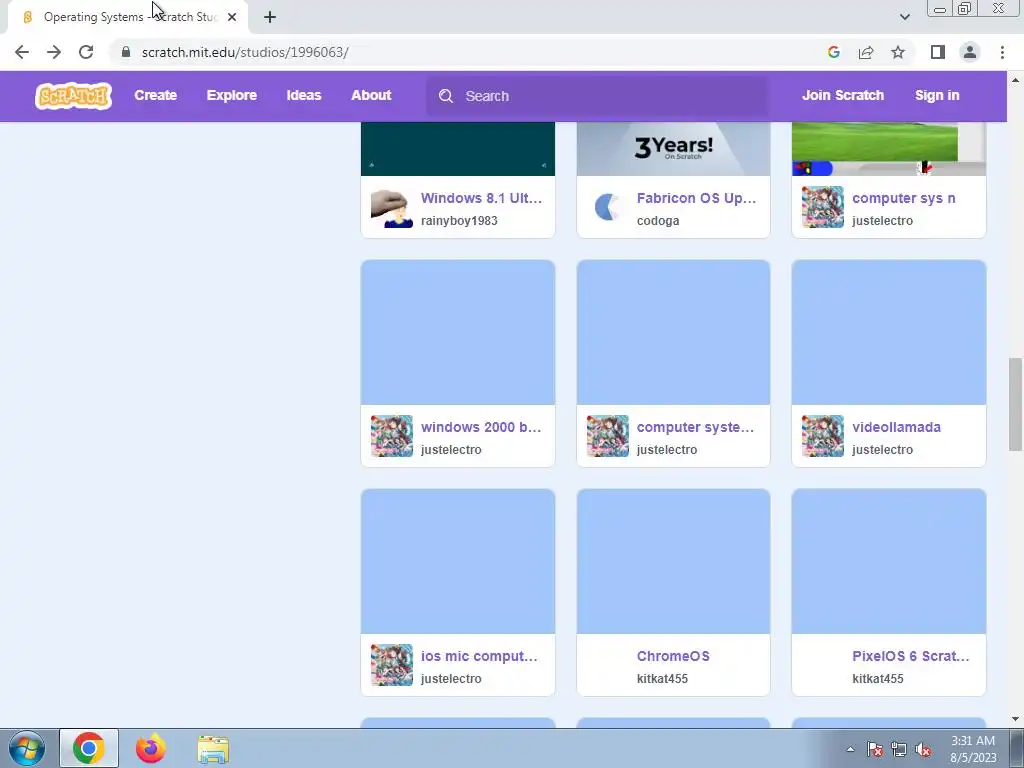This screenshot has height=768, width=1024.
Task: Click the search magnifier icon
Action: pyautogui.click(x=446, y=96)
